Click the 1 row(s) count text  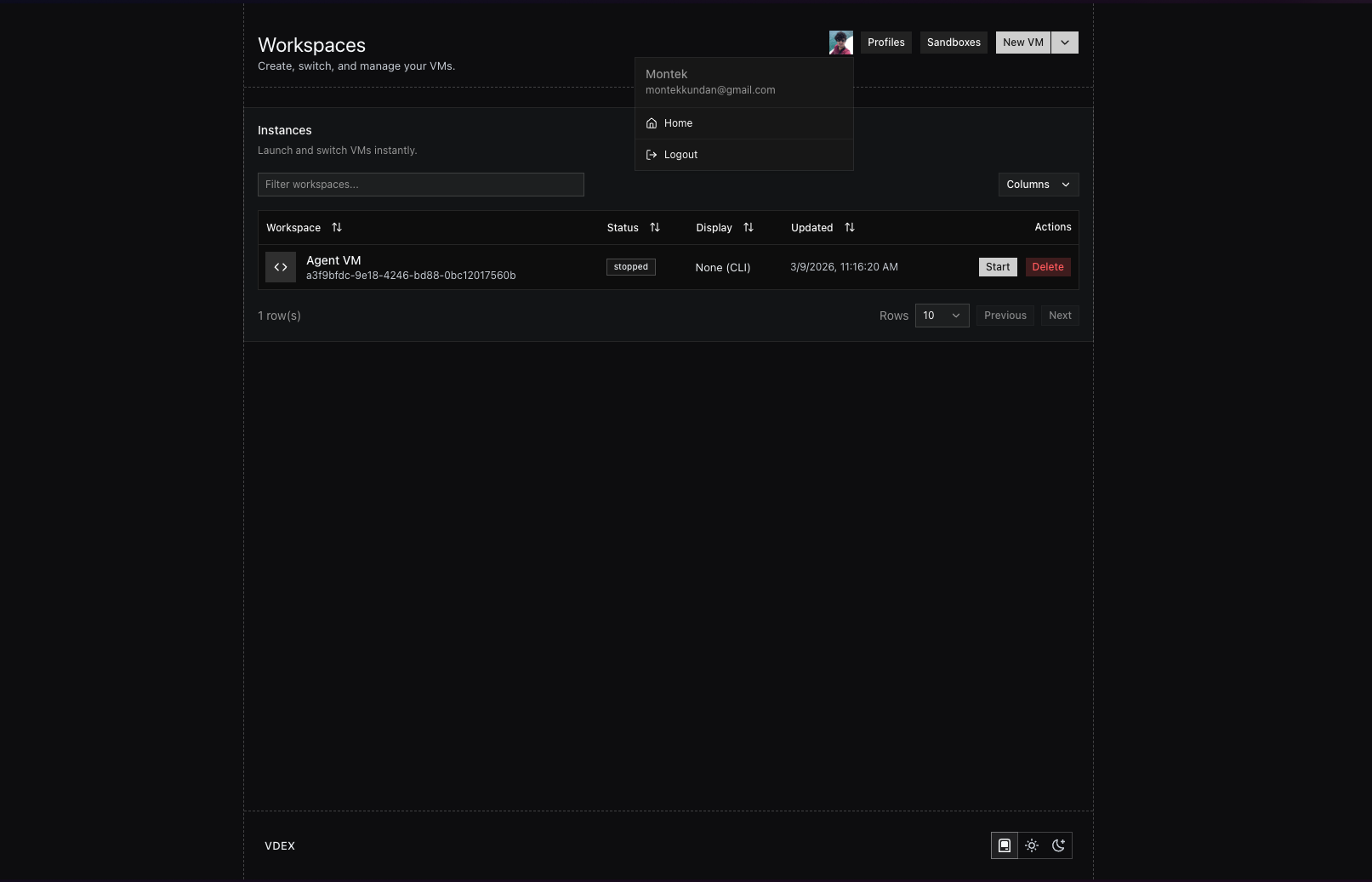pyautogui.click(x=279, y=316)
